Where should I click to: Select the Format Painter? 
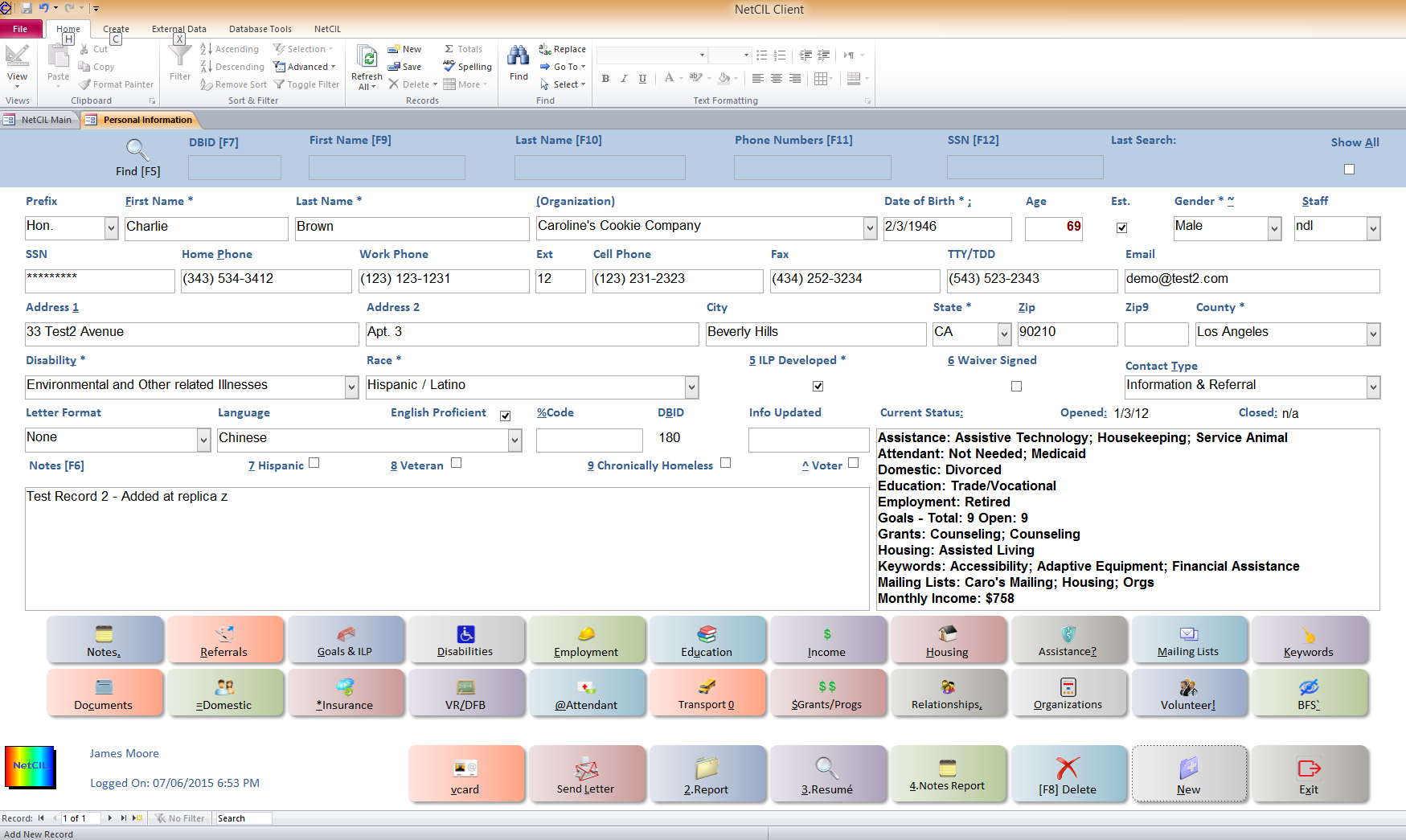116,84
